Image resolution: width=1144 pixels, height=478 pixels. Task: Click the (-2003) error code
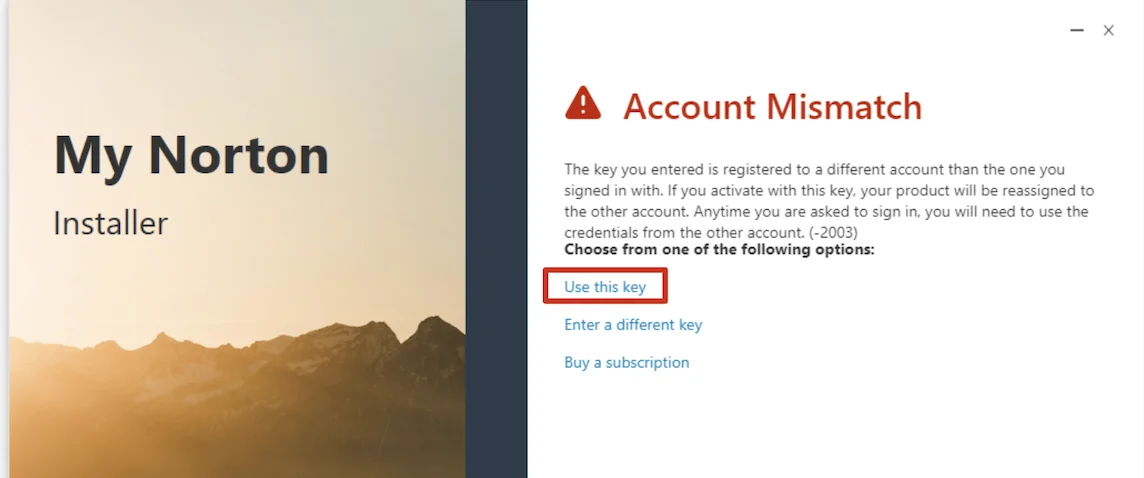(833, 233)
